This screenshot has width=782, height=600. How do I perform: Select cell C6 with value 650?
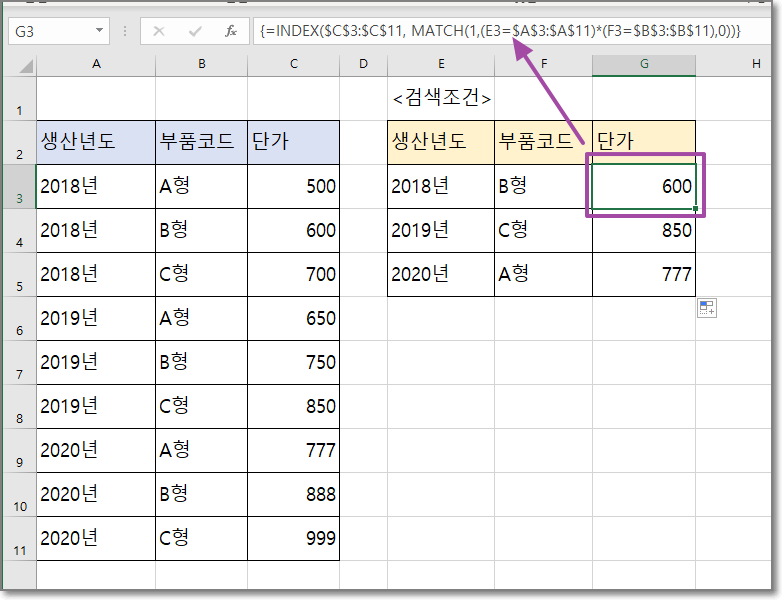pyautogui.click(x=293, y=319)
